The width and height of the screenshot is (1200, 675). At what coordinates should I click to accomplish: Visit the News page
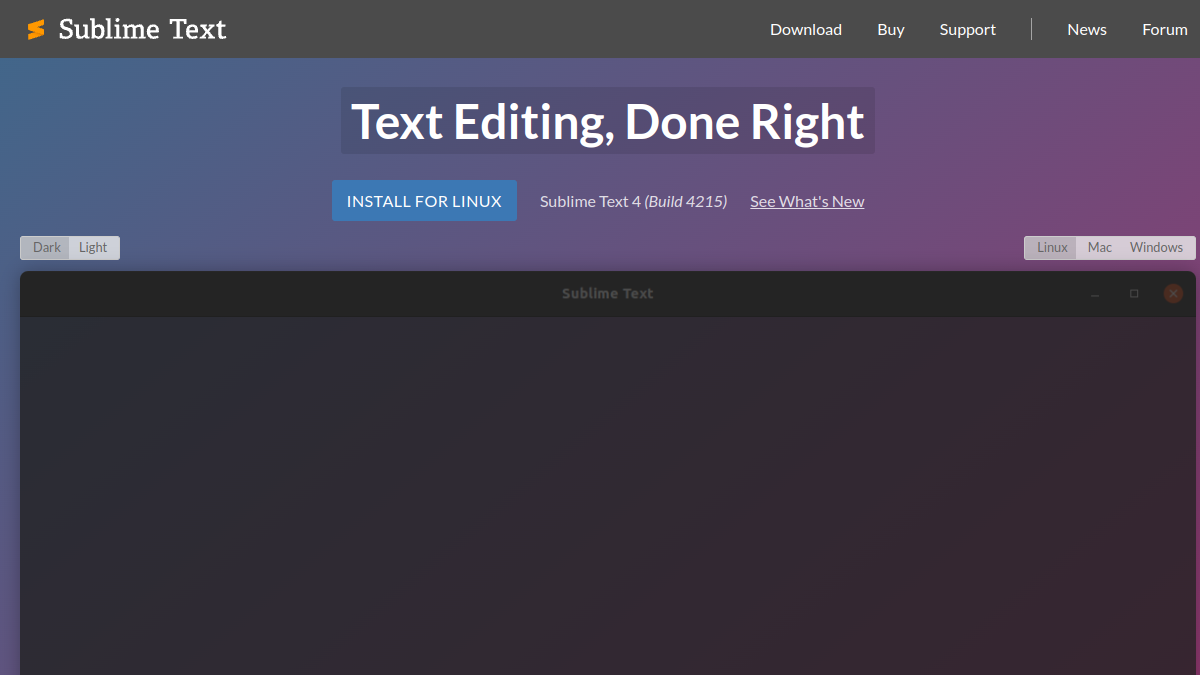tap(1087, 29)
